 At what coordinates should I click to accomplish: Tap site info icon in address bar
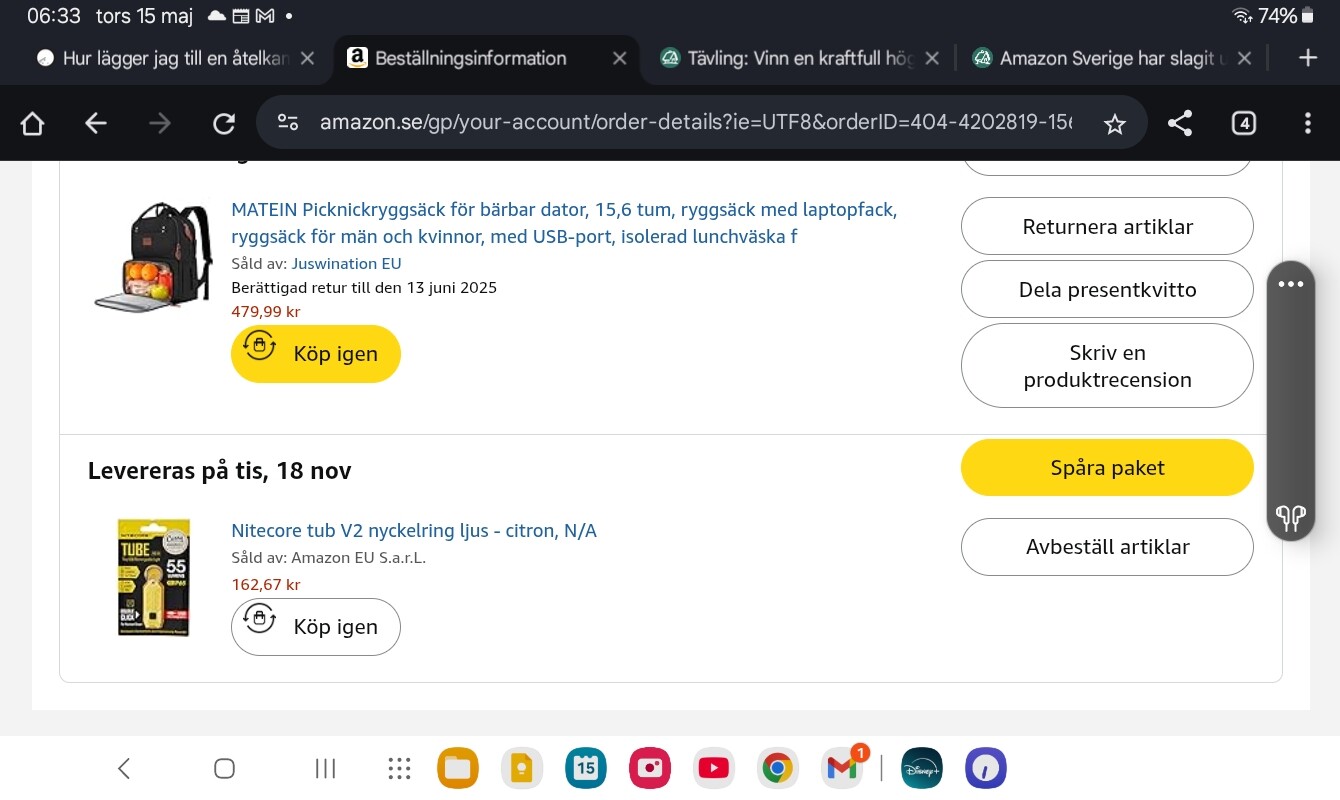(288, 124)
